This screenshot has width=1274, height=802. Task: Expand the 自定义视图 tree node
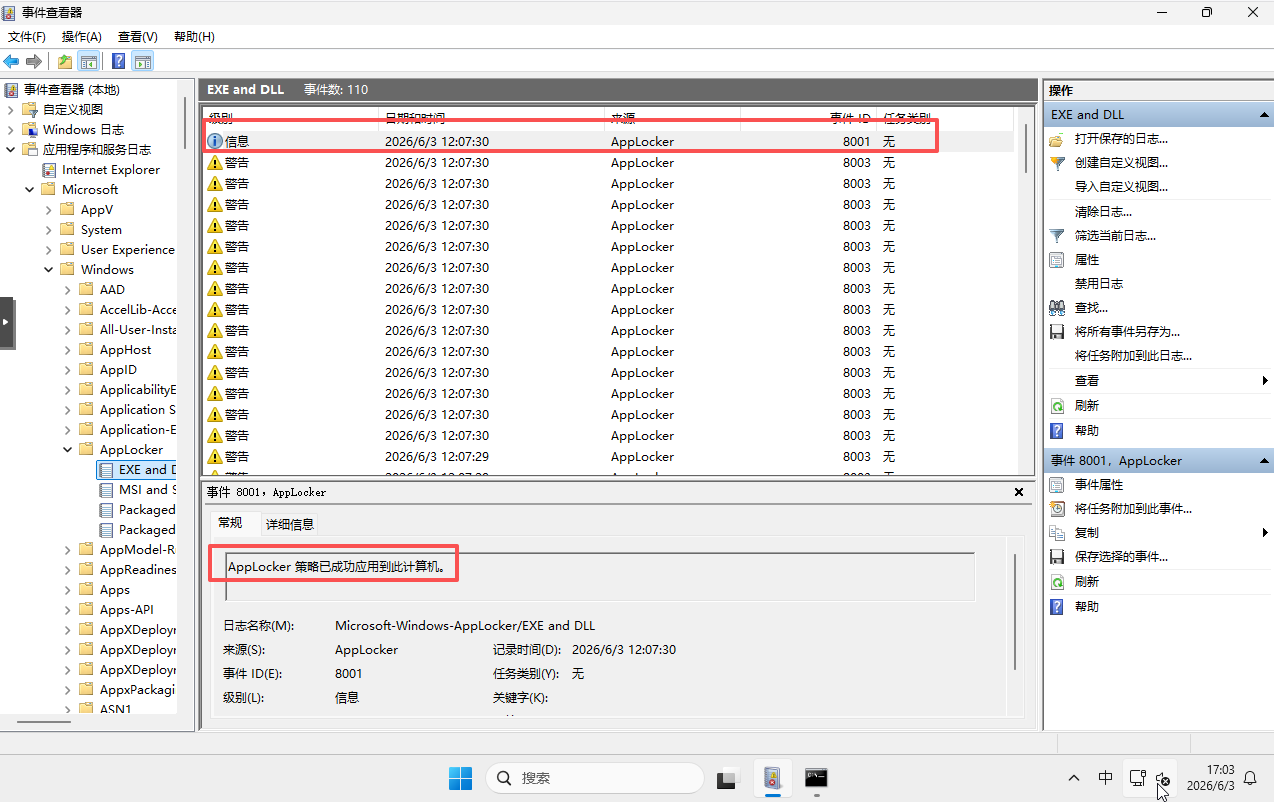click(11, 110)
